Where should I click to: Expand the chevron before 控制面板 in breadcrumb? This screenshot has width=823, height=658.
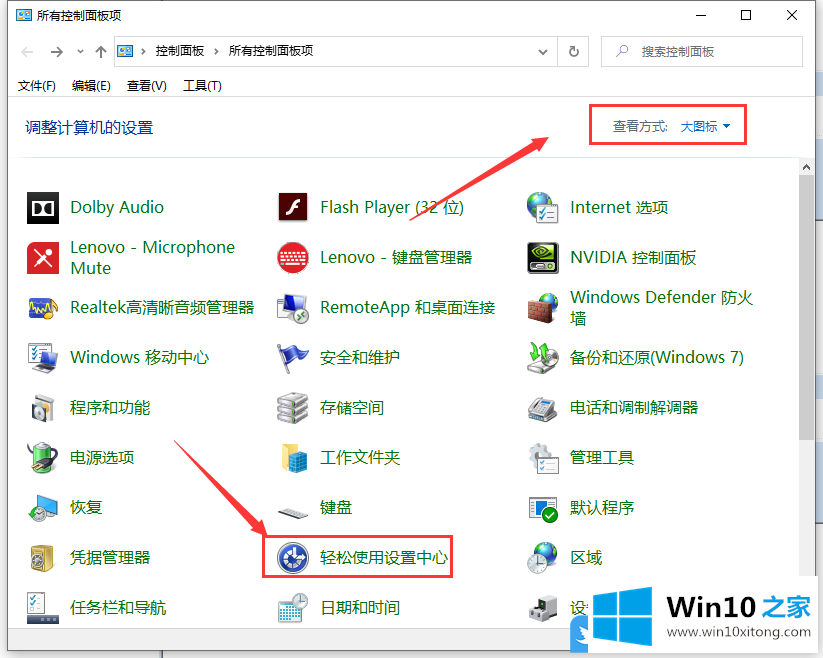click(x=143, y=51)
